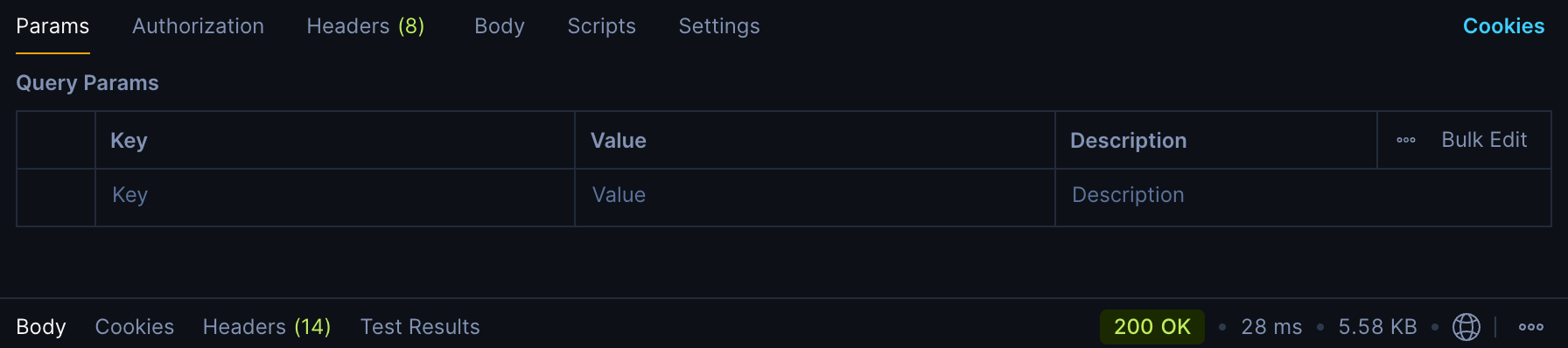Open the Test Results tab
The height and width of the screenshot is (348, 1568).
[420, 327]
